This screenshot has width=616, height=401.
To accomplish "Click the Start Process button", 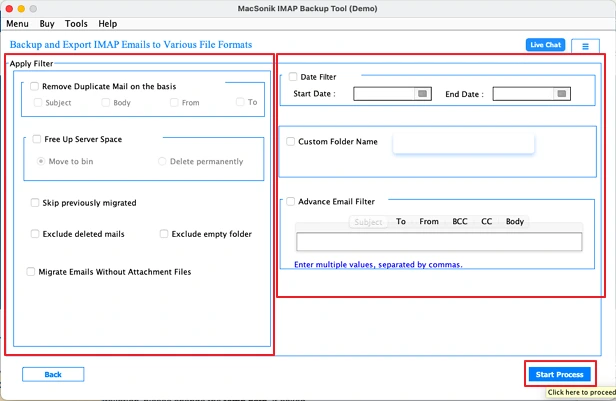I will (559, 375).
